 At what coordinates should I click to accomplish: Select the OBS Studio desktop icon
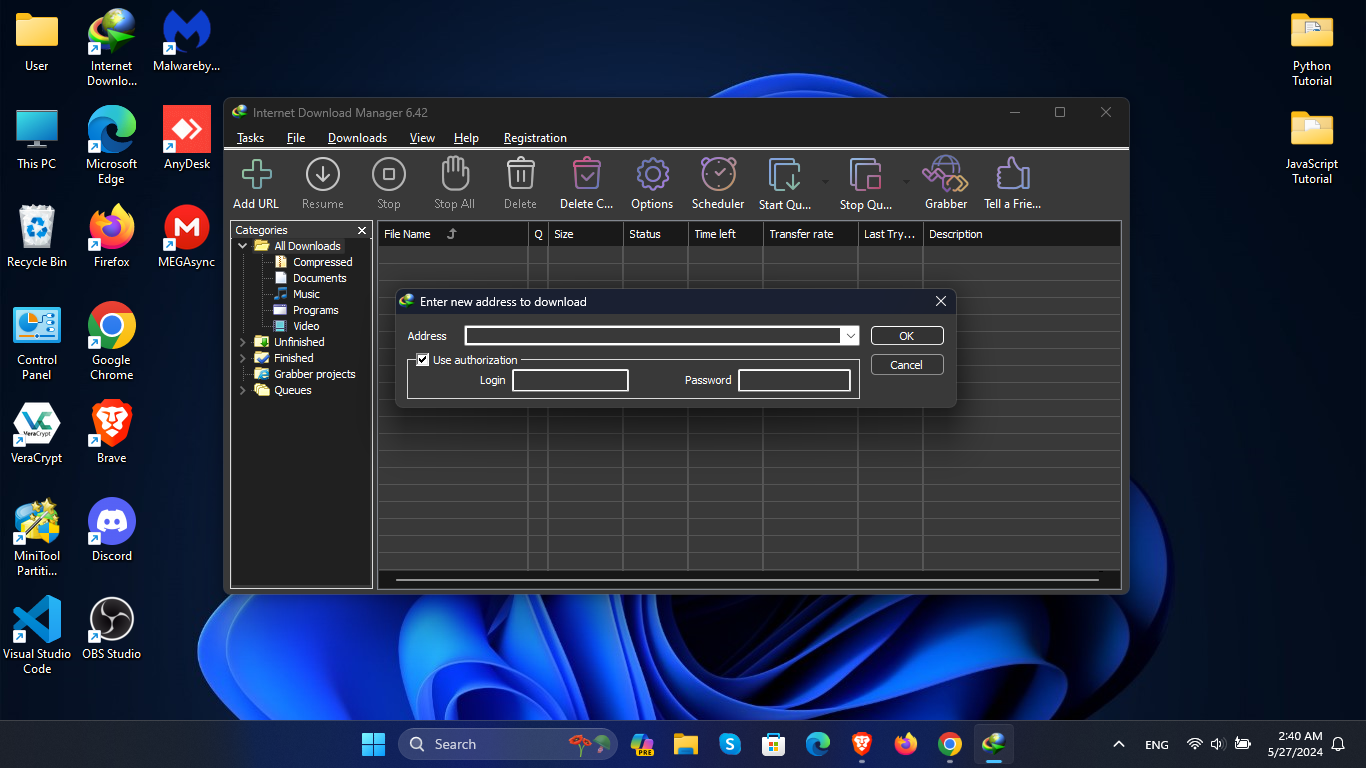click(112, 630)
